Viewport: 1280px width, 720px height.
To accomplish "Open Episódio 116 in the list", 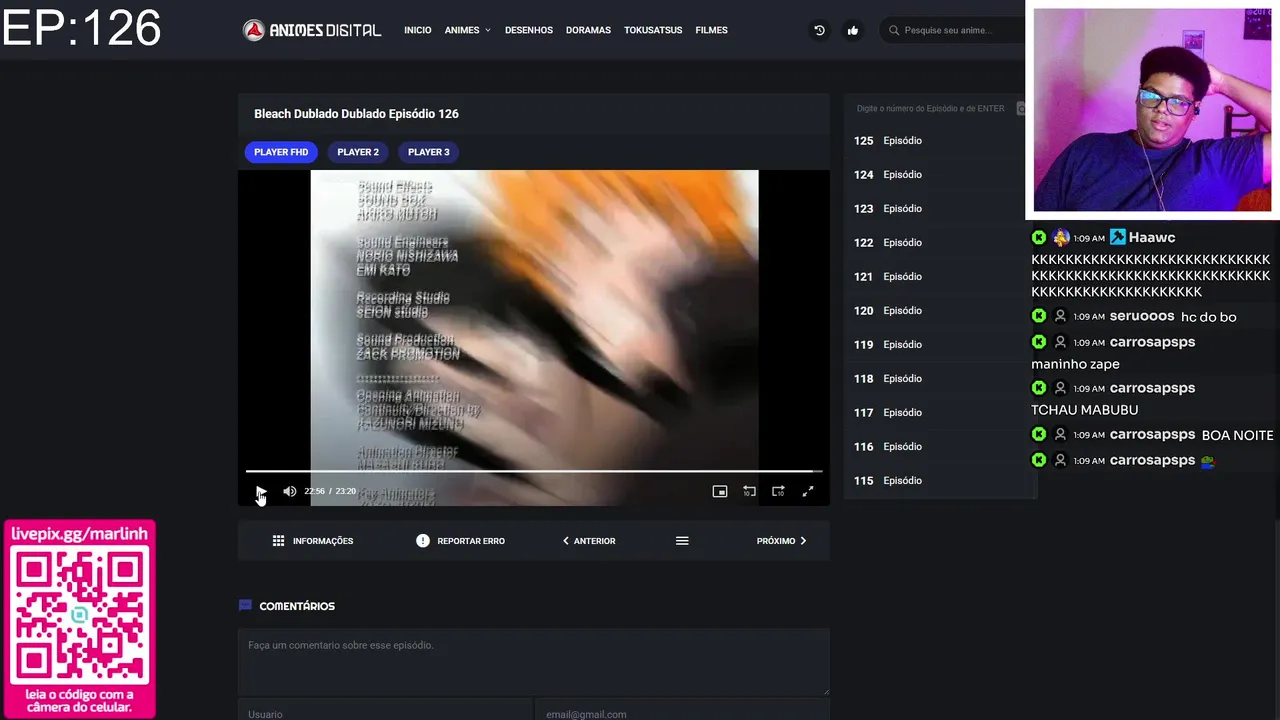I will point(938,447).
